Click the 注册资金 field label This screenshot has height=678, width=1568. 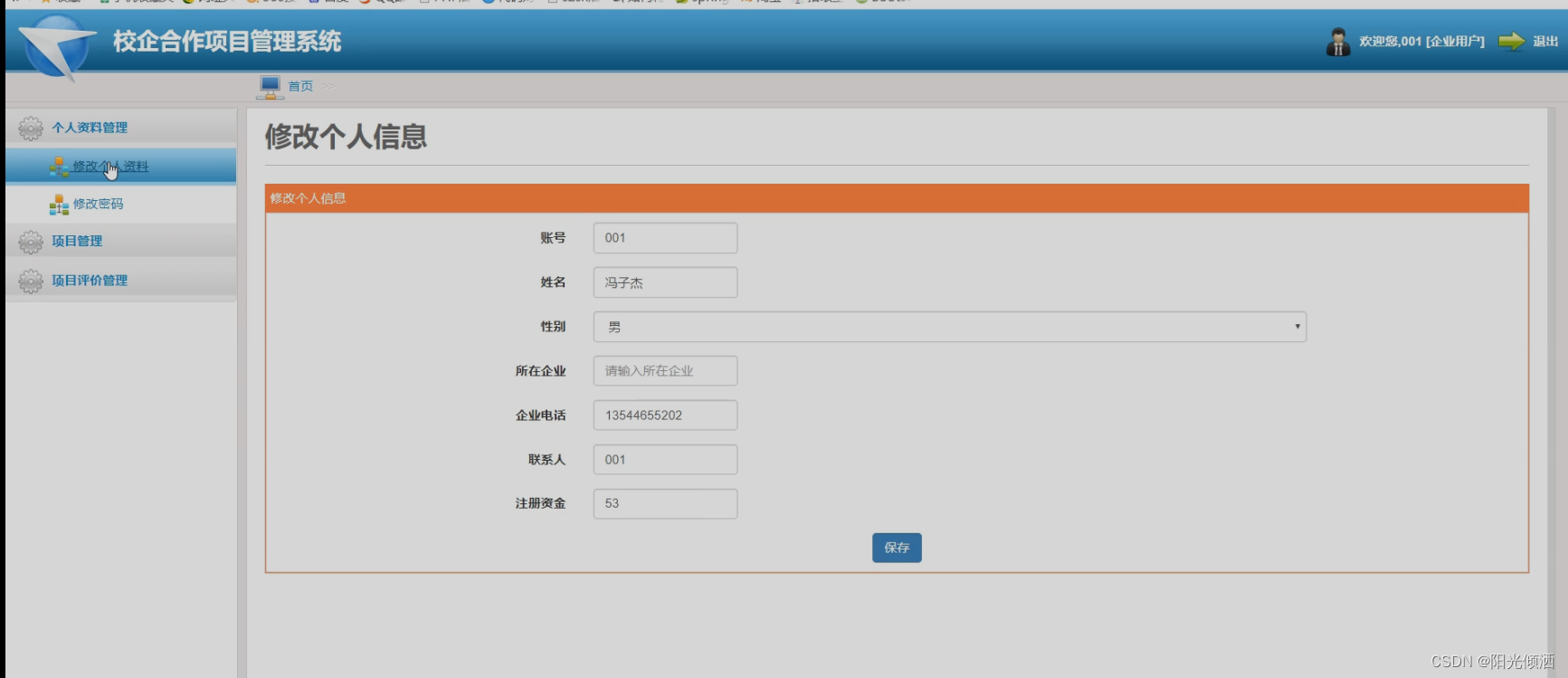(540, 503)
